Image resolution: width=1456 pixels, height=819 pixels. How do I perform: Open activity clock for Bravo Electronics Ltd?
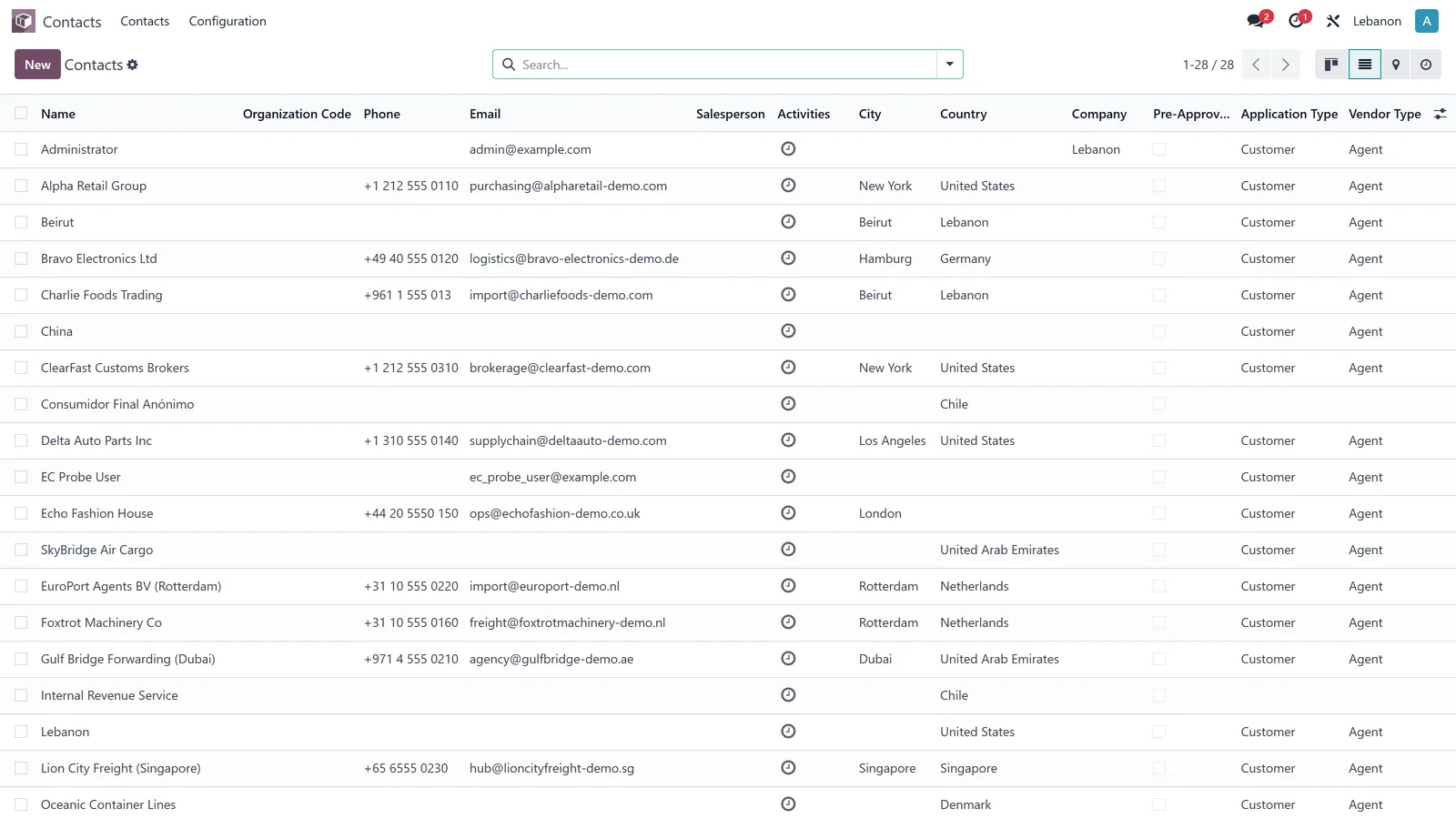click(x=788, y=258)
